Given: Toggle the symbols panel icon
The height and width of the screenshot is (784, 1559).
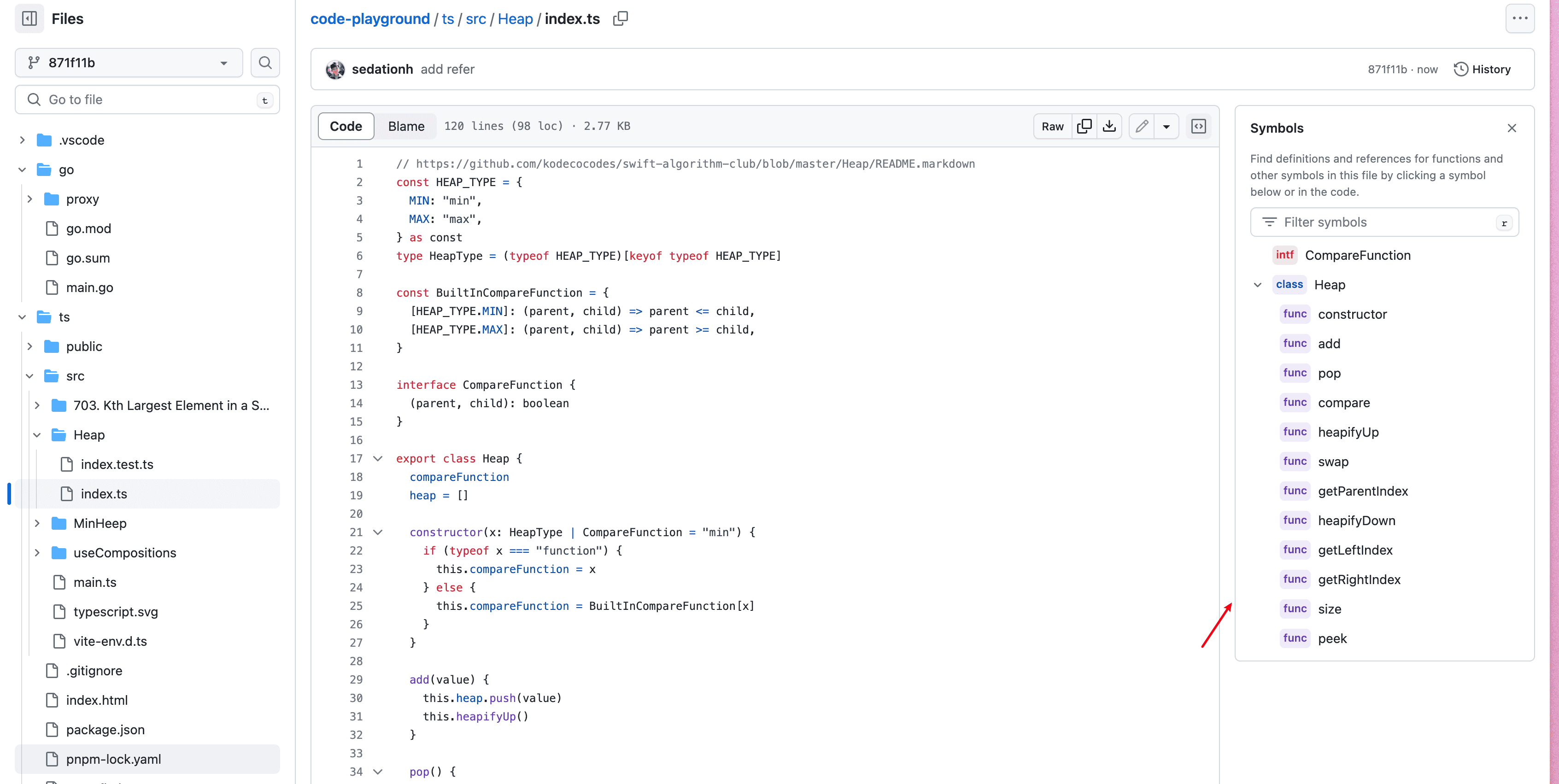Looking at the screenshot, I should pos(1198,126).
